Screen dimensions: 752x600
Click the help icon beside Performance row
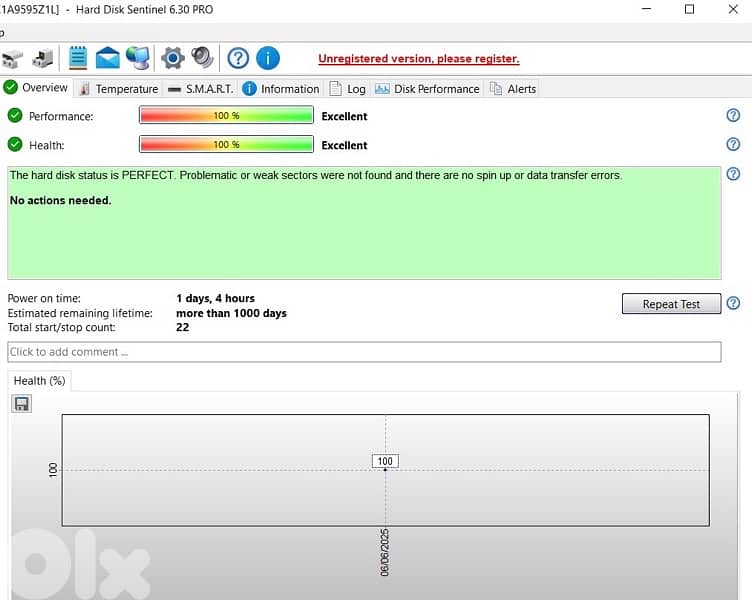pyautogui.click(x=733, y=115)
